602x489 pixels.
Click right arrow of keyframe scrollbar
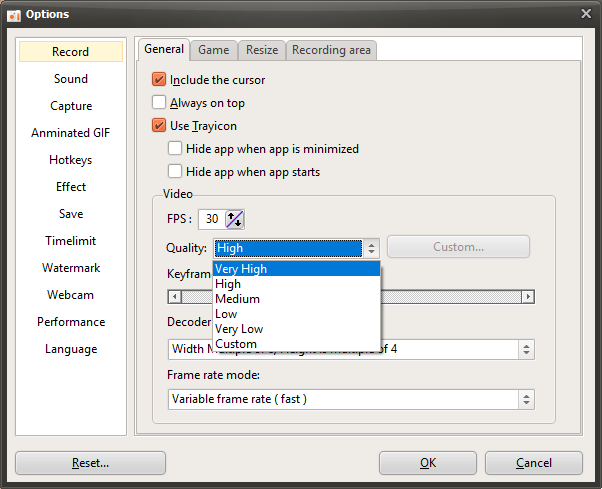528,297
